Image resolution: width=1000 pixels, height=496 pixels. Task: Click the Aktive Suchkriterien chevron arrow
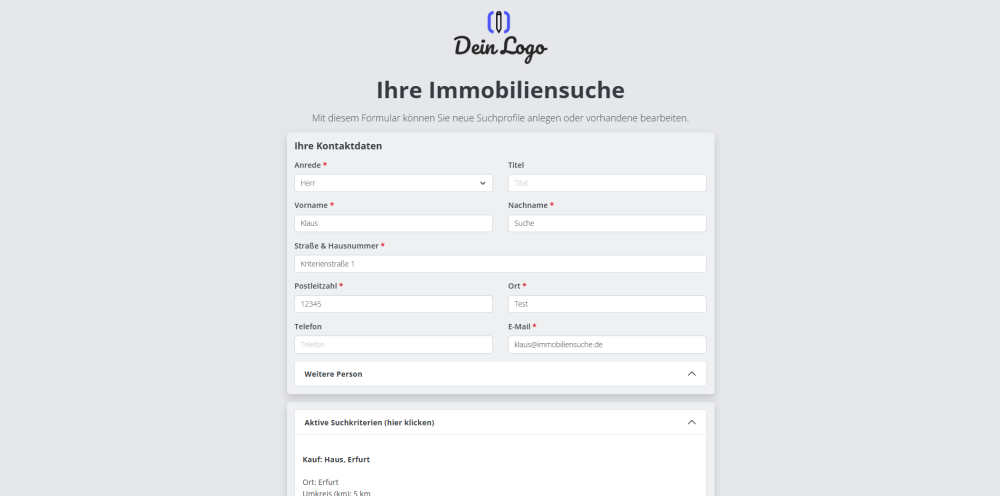pos(691,422)
